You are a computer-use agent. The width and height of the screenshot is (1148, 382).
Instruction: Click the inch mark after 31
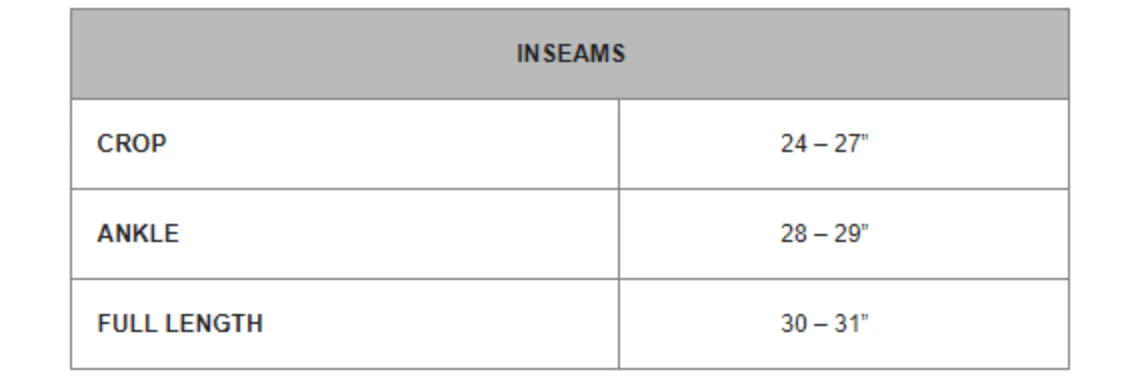[x=865, y=318]
